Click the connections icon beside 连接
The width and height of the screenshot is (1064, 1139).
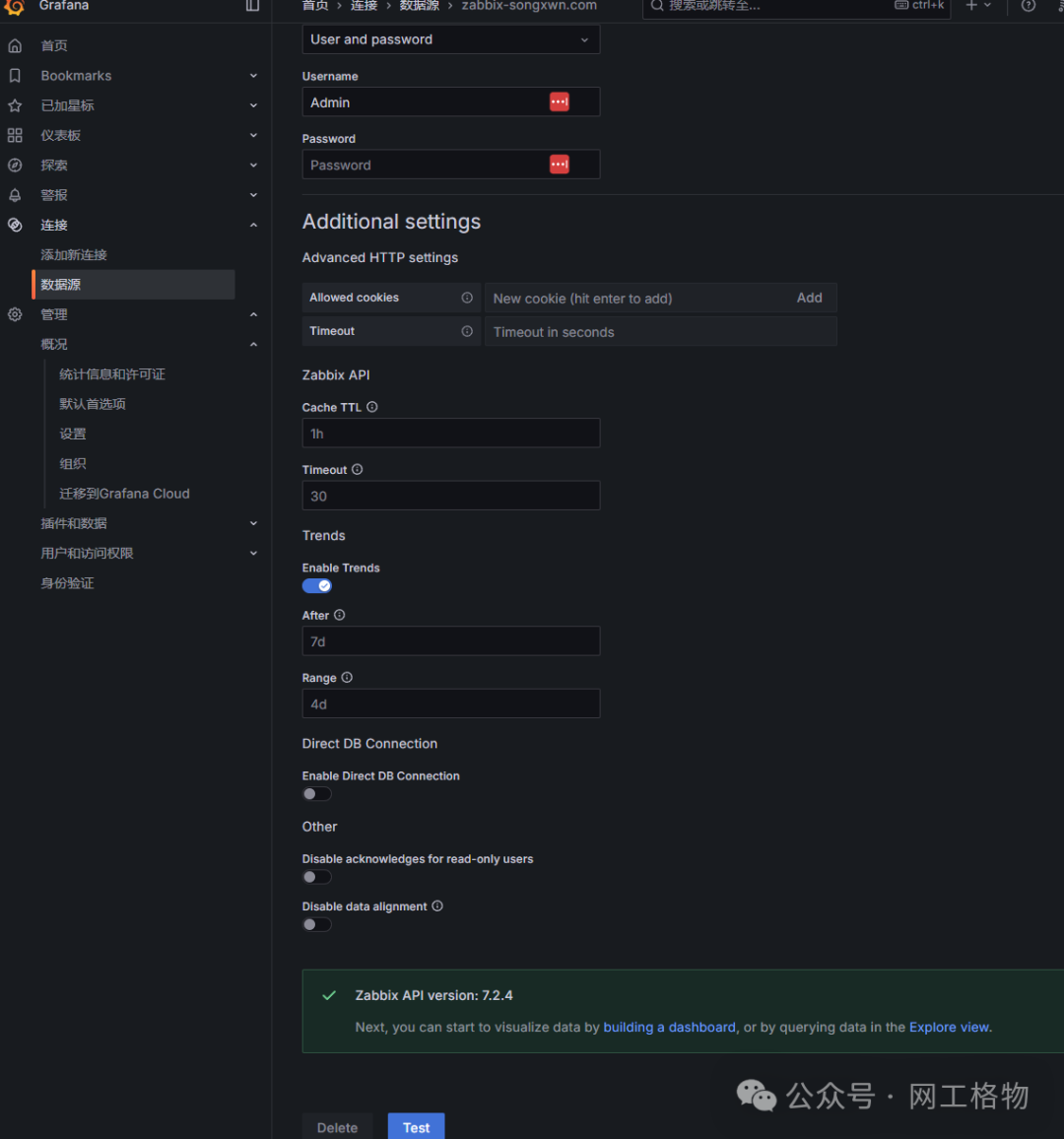tap(15, 226)
